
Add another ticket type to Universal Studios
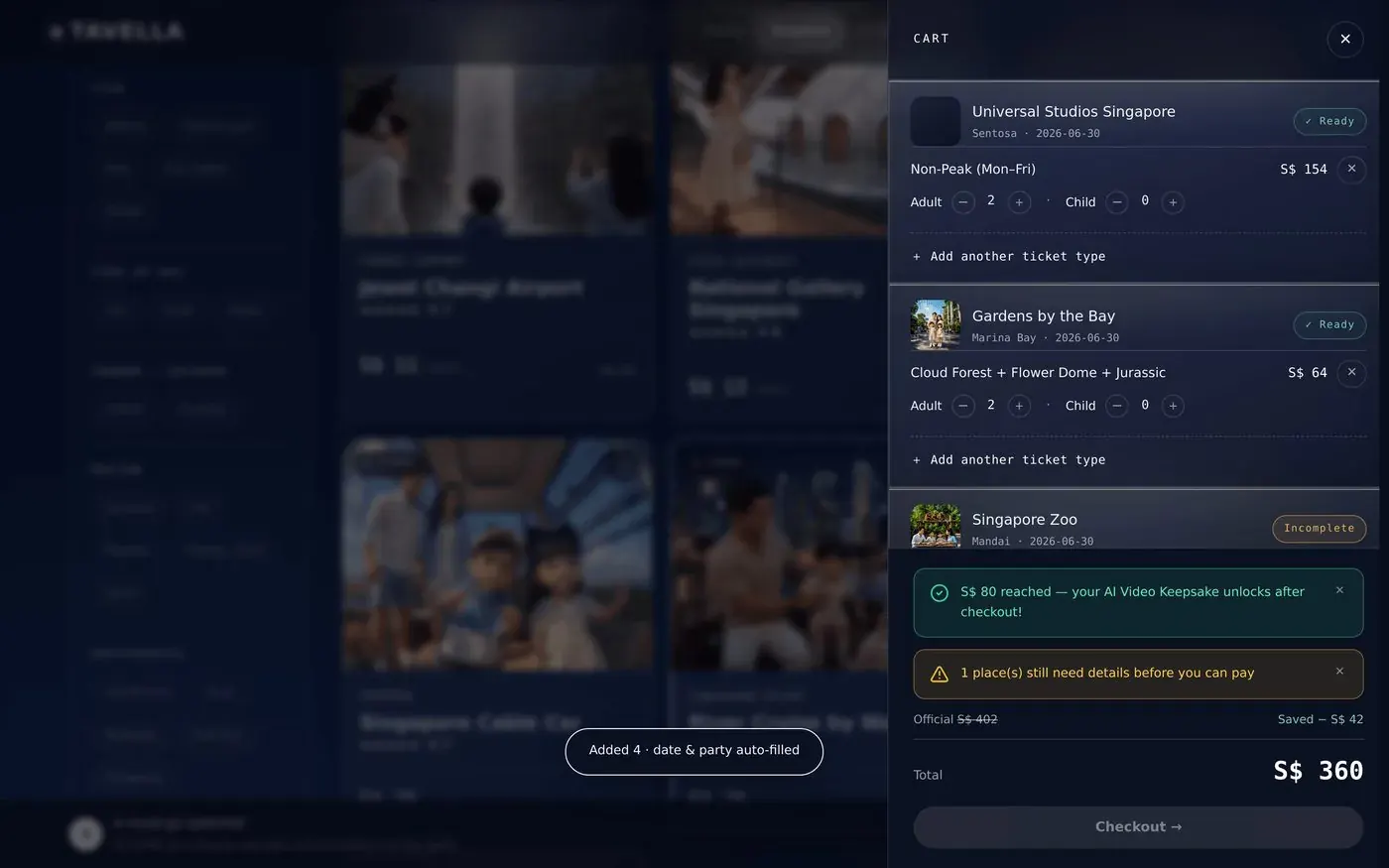click(x=1009, y=256)
